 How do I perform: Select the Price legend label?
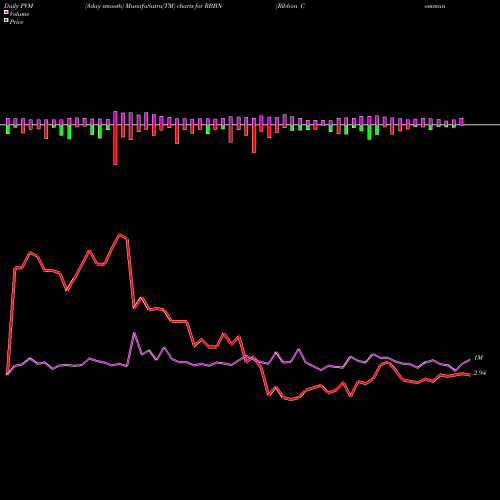point(16,22)
